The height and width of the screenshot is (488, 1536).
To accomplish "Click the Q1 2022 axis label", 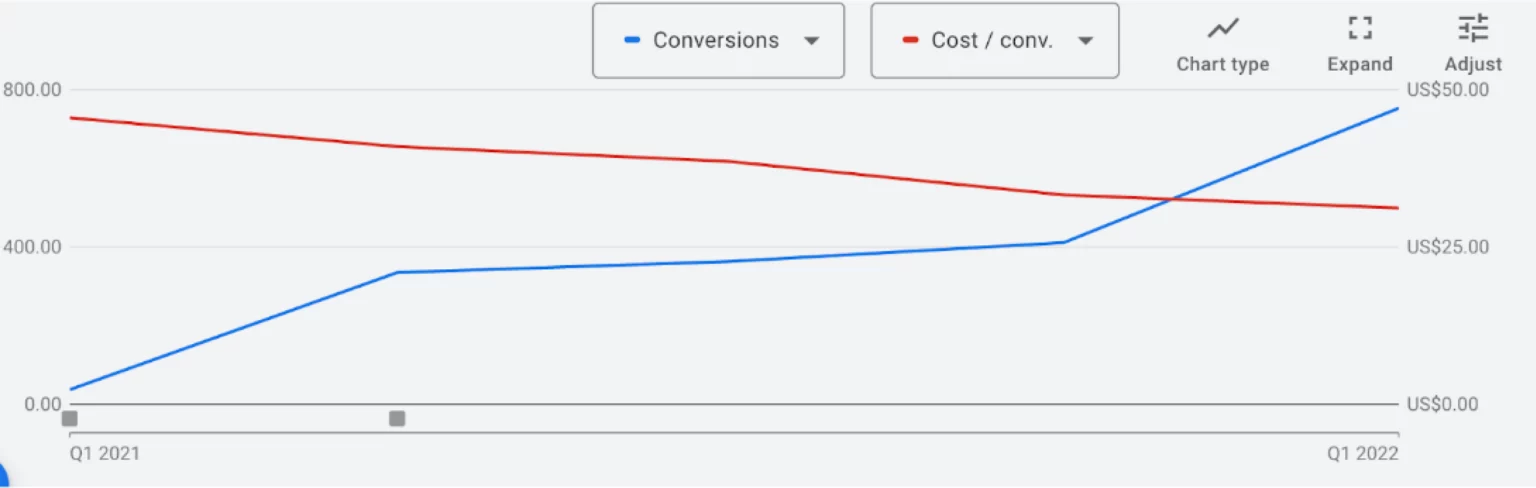I will coord(1363,454).
